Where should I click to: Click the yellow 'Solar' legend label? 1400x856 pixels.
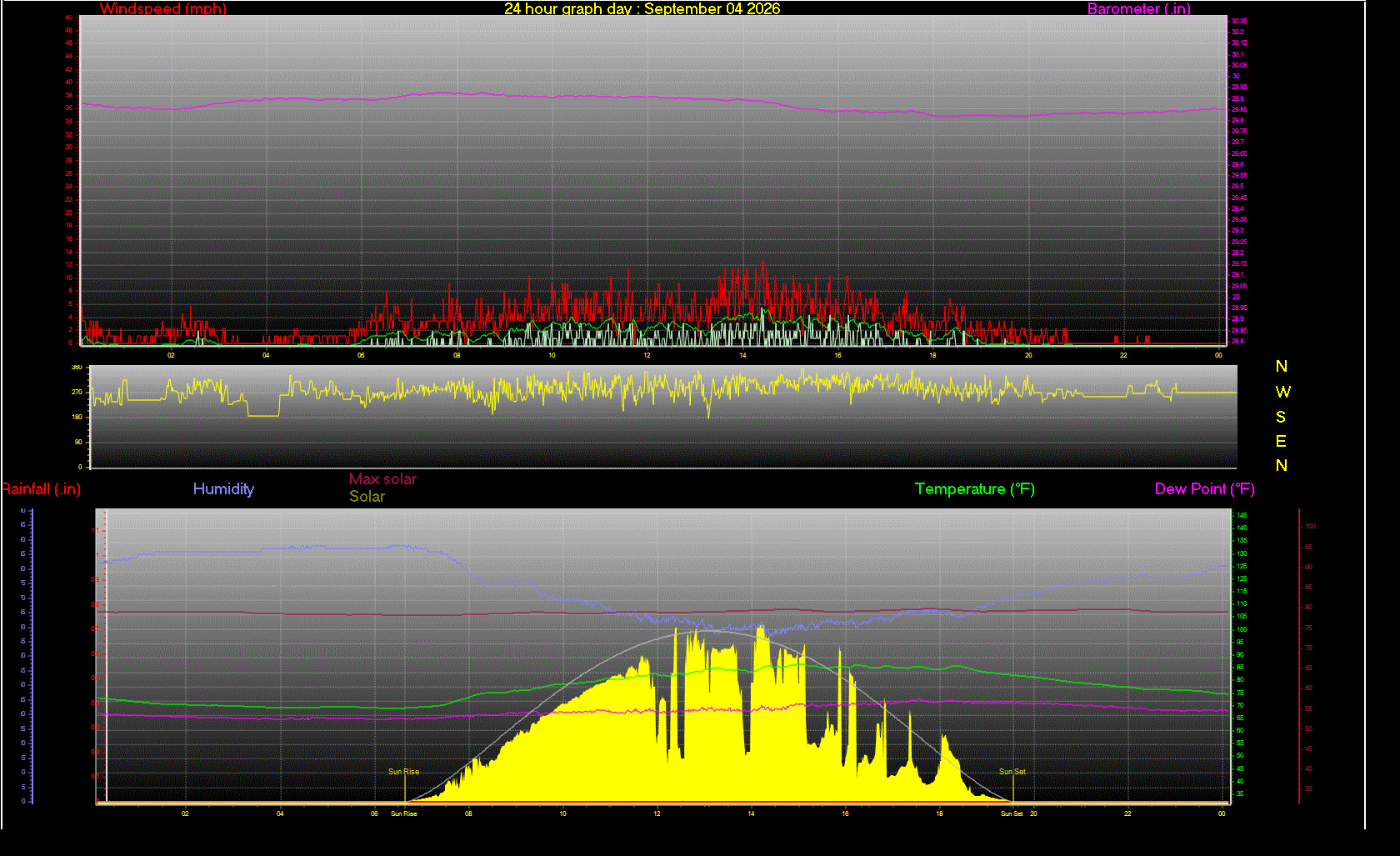click(367, 497)
